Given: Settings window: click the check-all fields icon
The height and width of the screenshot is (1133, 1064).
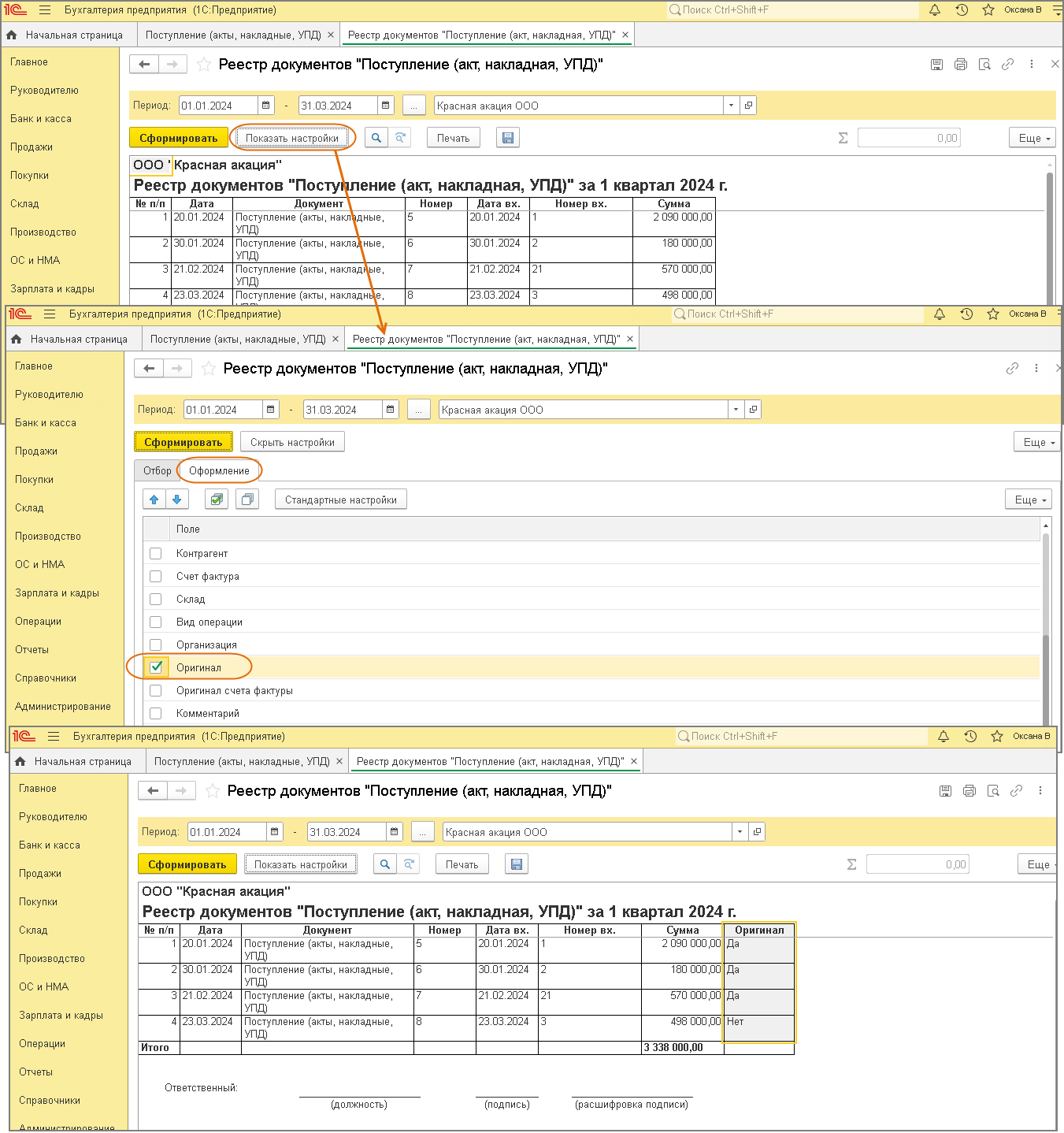Looking at the screenshot, I should (x=217, y=500).
